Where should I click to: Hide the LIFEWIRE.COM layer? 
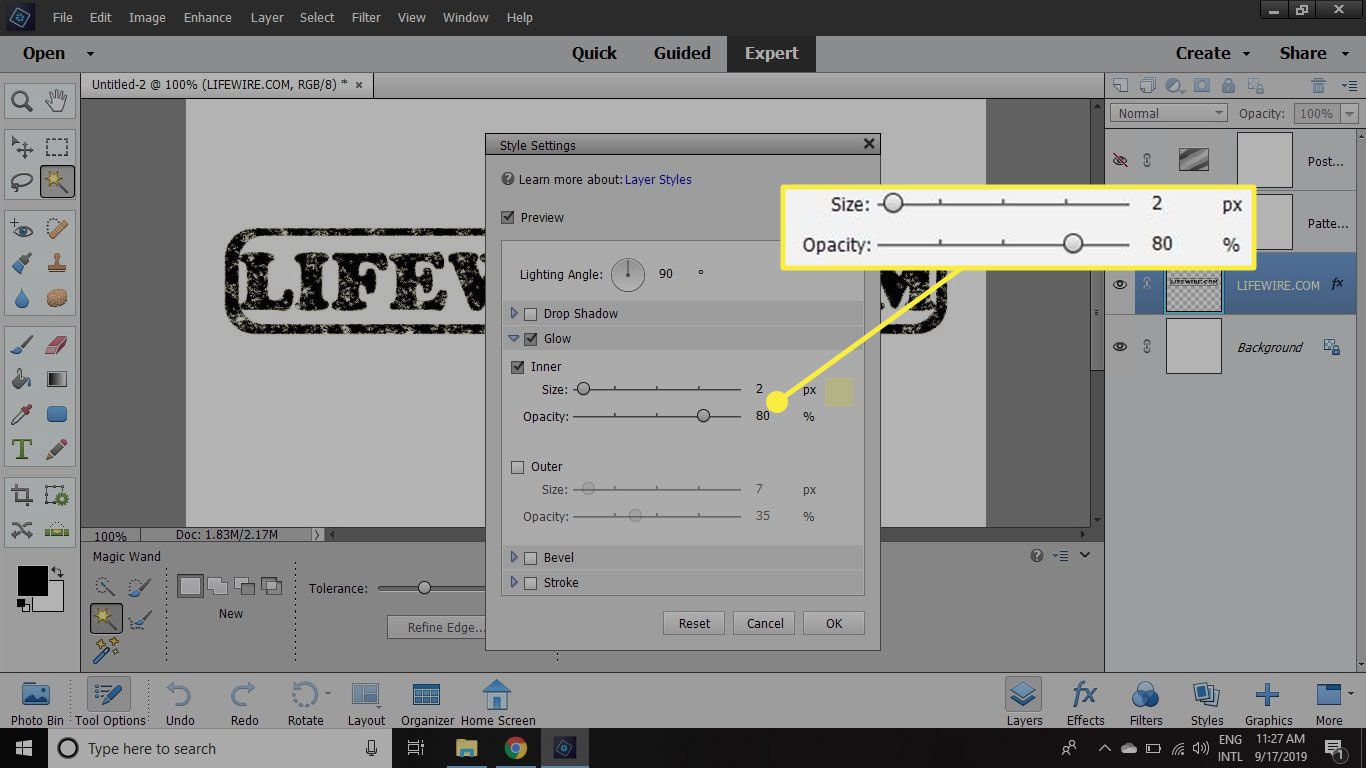pyautogui.click(x=1120, y=284)
